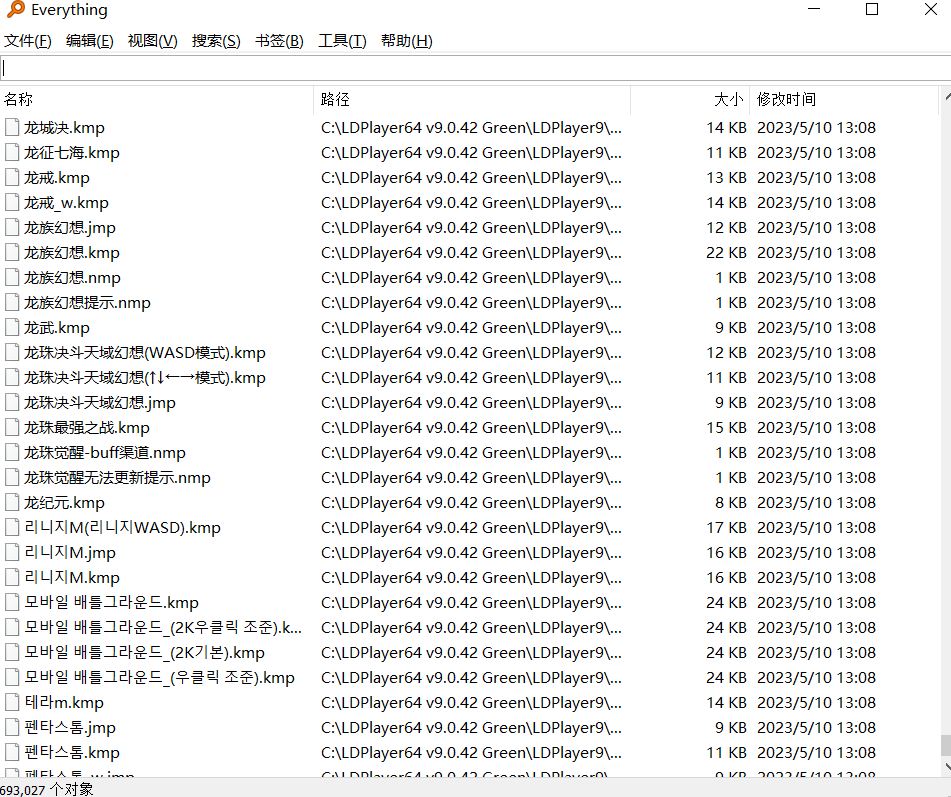
Task: Select file name 테라m.kmp
Action: pyautogui.click(x=64, y=702)
